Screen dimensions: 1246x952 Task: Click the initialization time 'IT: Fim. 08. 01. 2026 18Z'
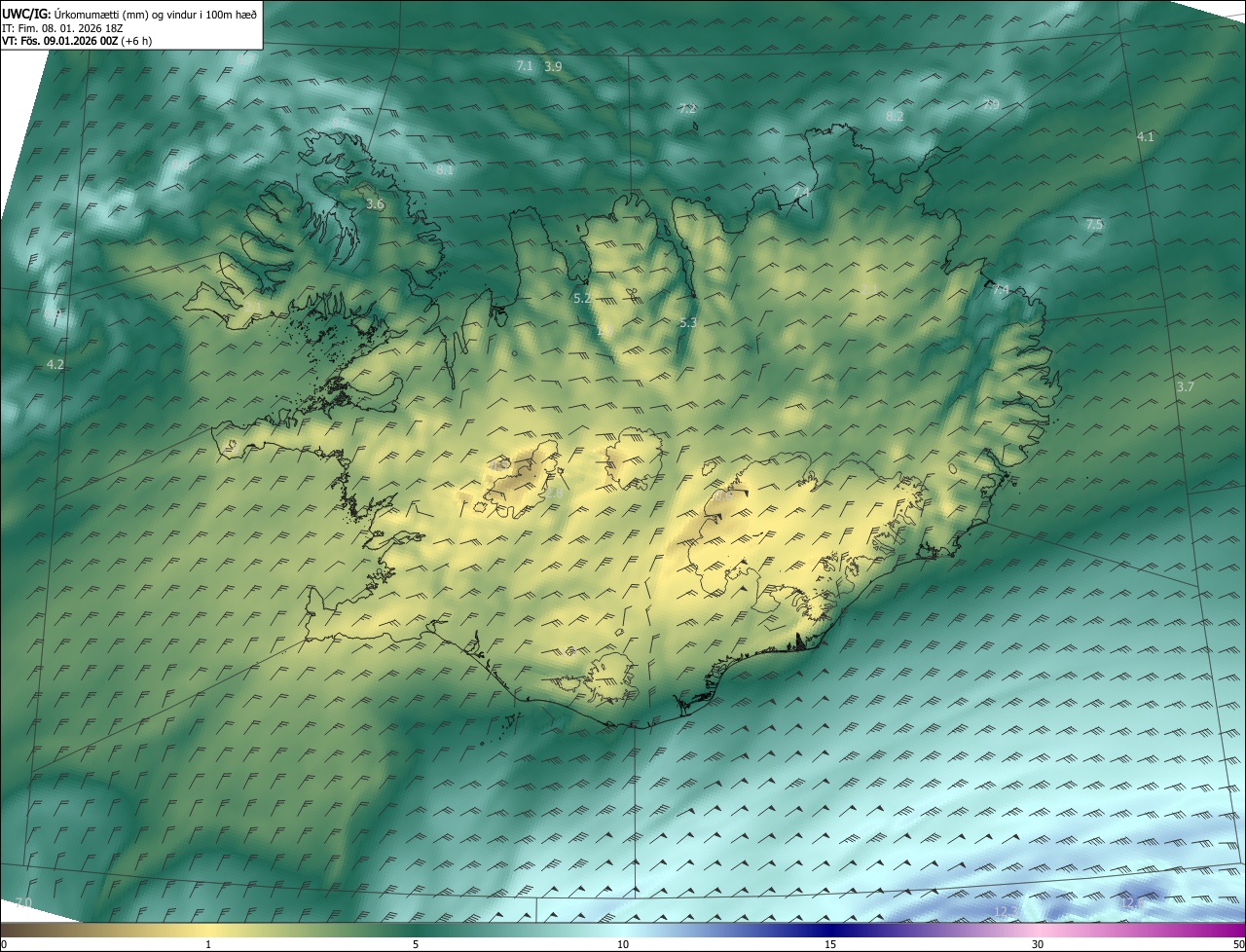coord(60,28)
